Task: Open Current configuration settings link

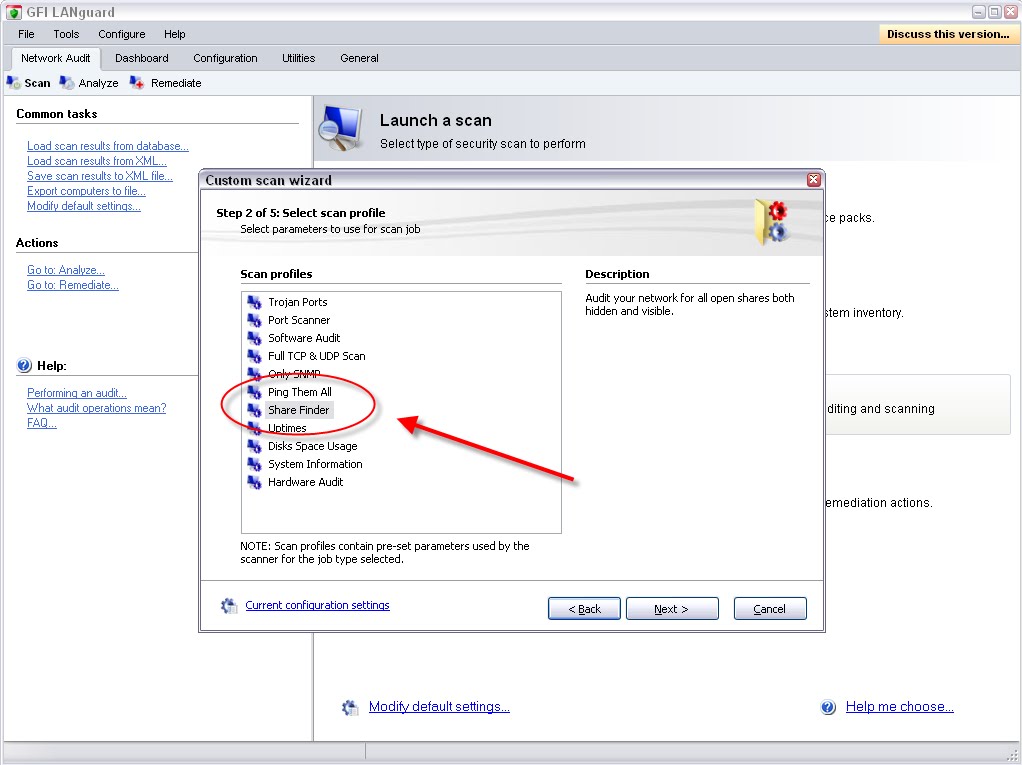Action: pos(317,605)
